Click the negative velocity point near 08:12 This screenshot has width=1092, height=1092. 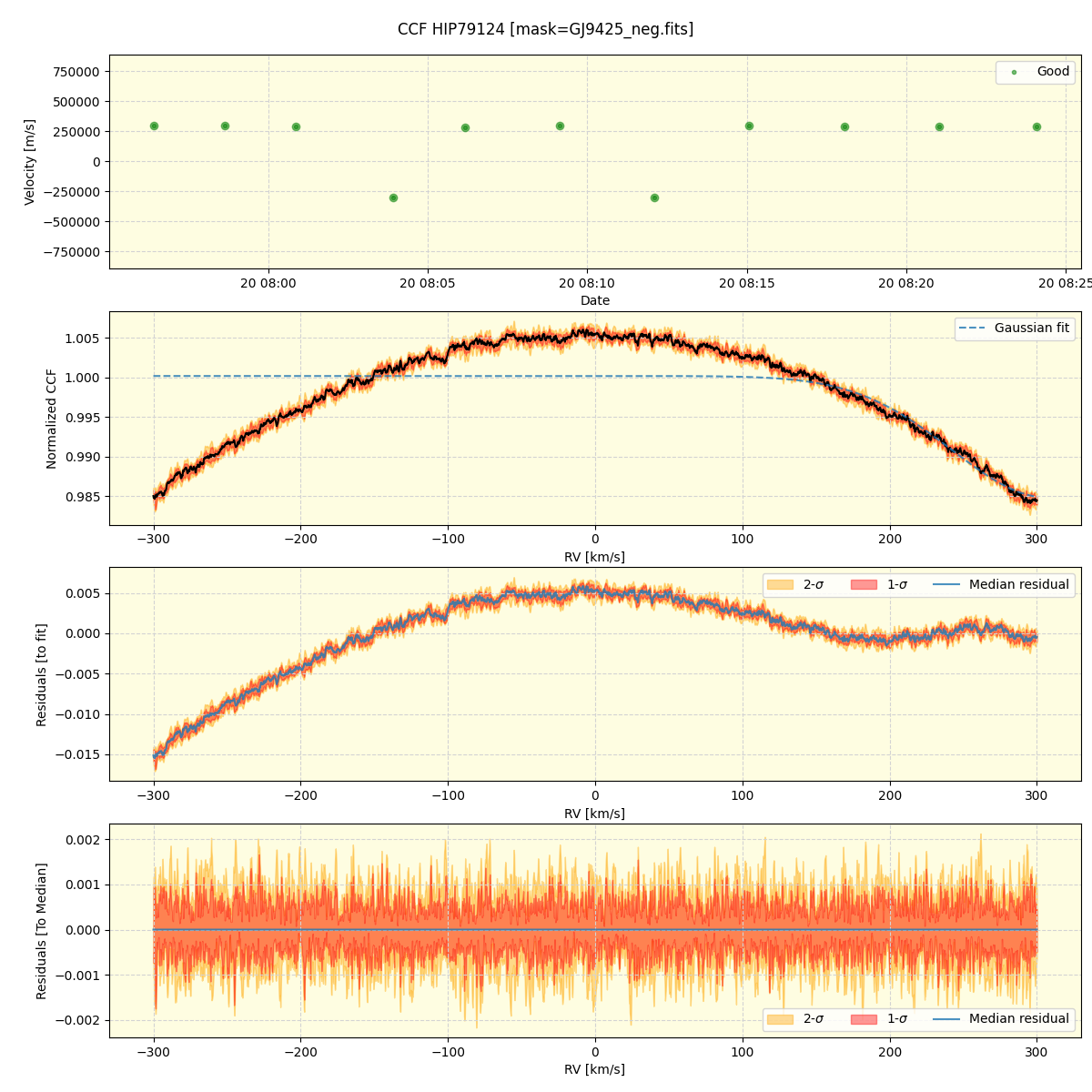pyautogui.click(x=654, y=197)
